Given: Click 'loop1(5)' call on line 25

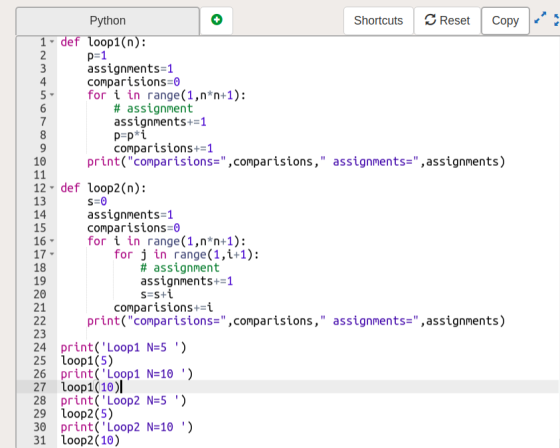Looking at the screenshot, I should pyautogui.click(x=87, y=360).
